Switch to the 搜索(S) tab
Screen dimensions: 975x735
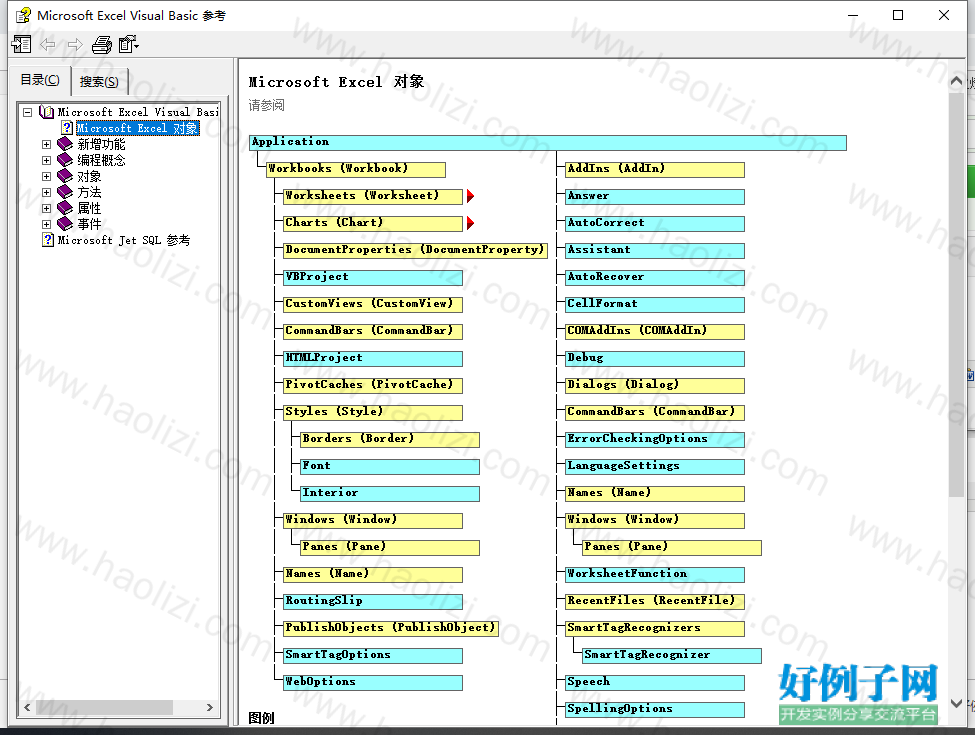(99, 81)
